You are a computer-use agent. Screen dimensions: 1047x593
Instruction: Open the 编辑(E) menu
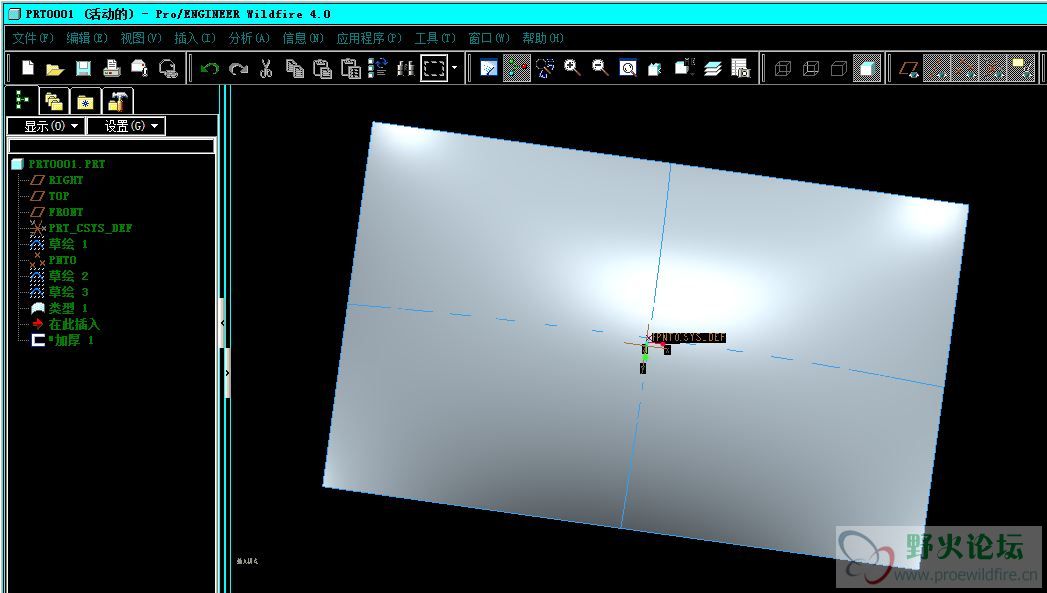(87, 38)
